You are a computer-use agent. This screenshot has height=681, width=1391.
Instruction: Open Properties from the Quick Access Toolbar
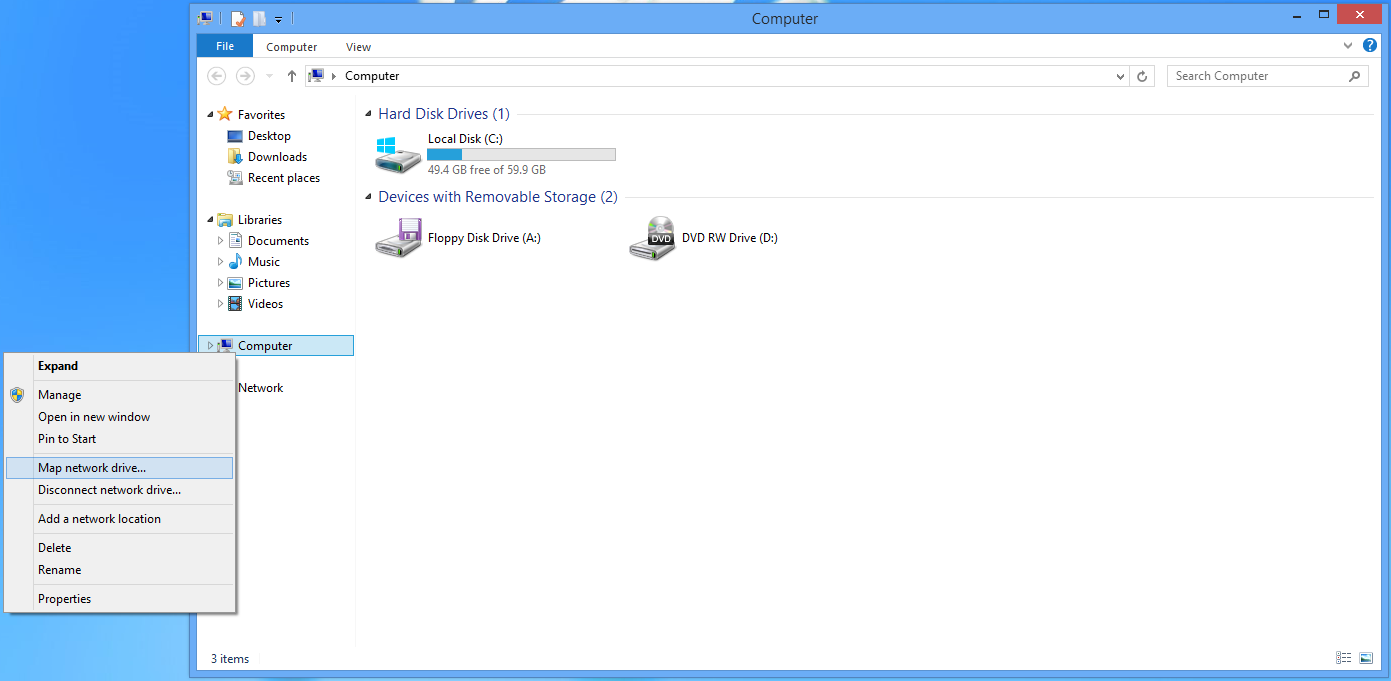click(237, 18)
